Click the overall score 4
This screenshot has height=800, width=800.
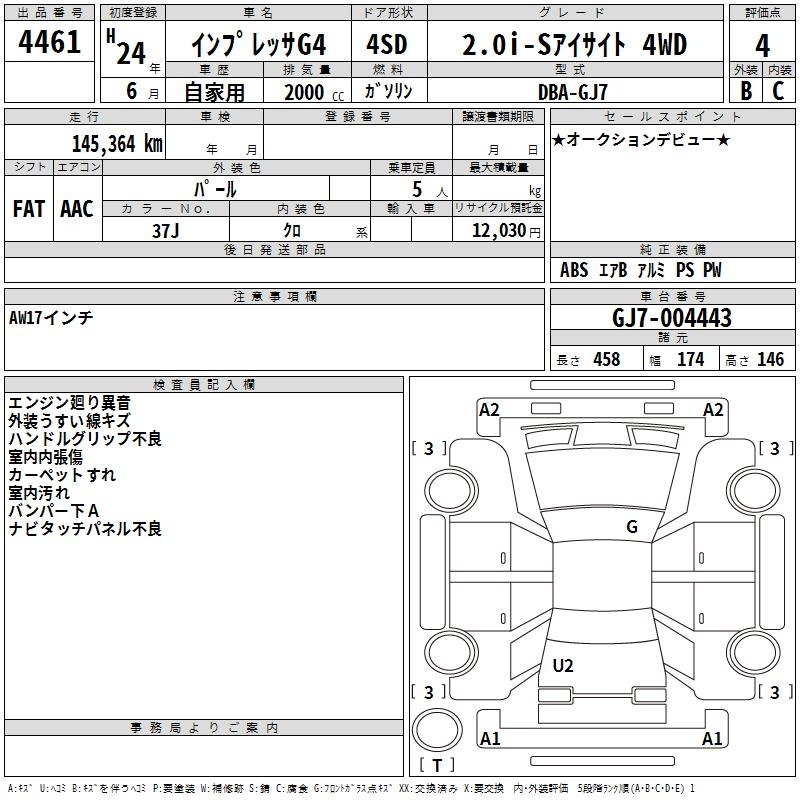[x=762, y=46]
